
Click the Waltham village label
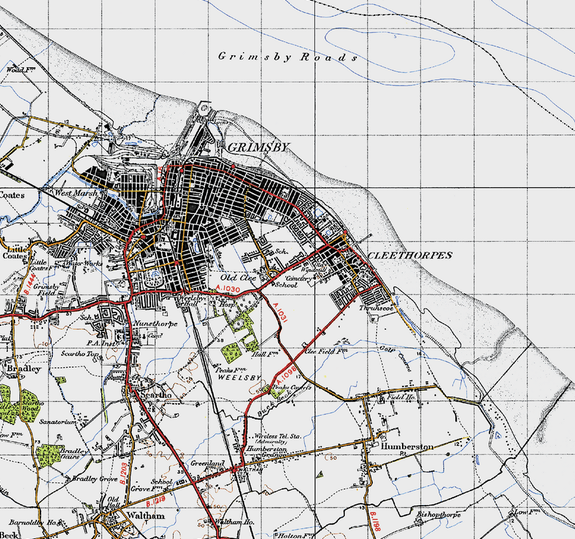click(146, 516)
